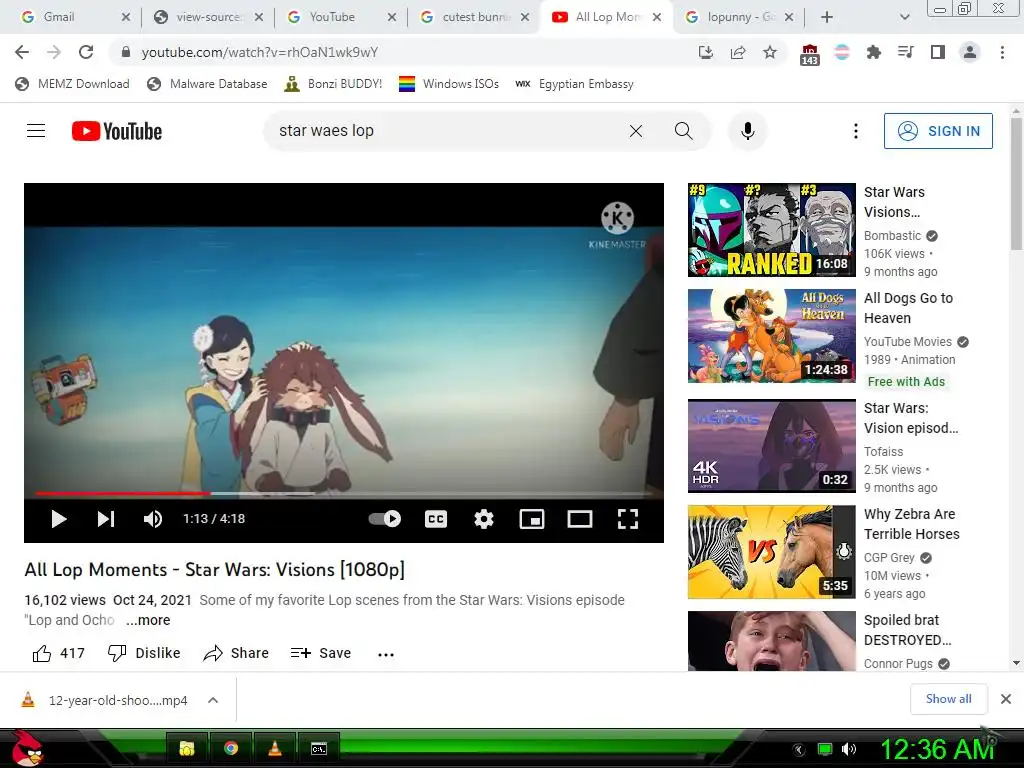Click the search magnifier button
Image resolution: width=1024 pixels, height=768 pixels.
(x=684, y=131)
